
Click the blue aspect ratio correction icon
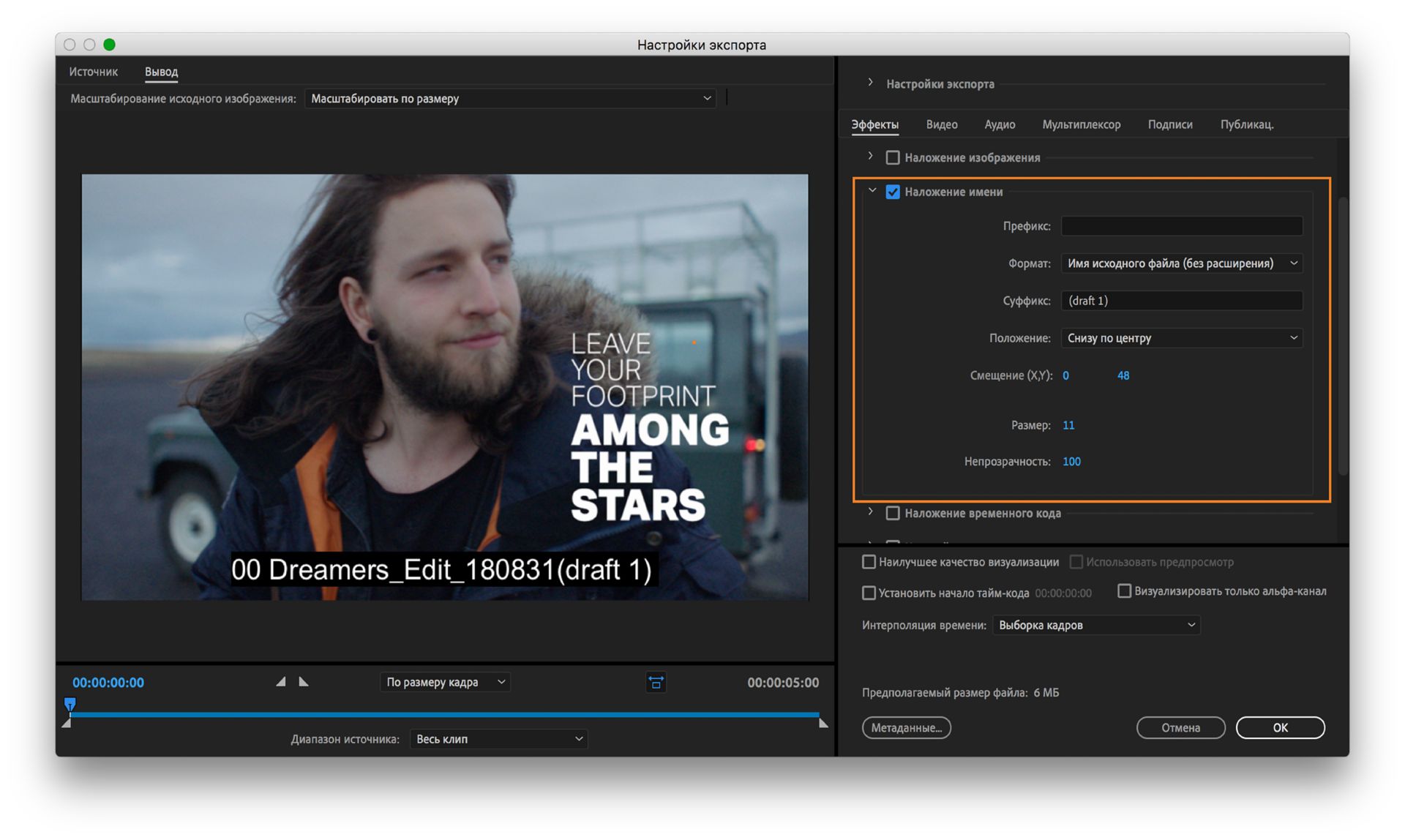(656, 682)
